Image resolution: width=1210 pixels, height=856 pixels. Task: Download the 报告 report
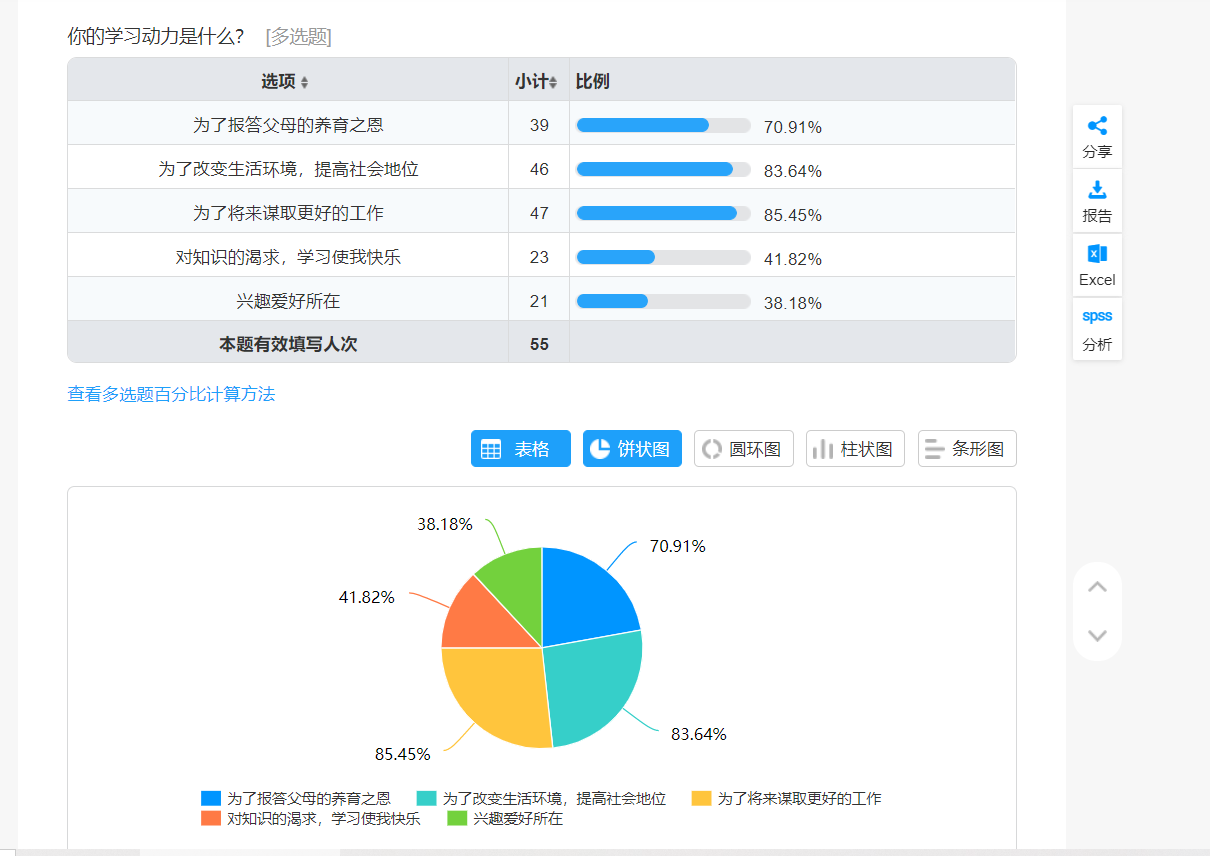tap(1097, 201)
